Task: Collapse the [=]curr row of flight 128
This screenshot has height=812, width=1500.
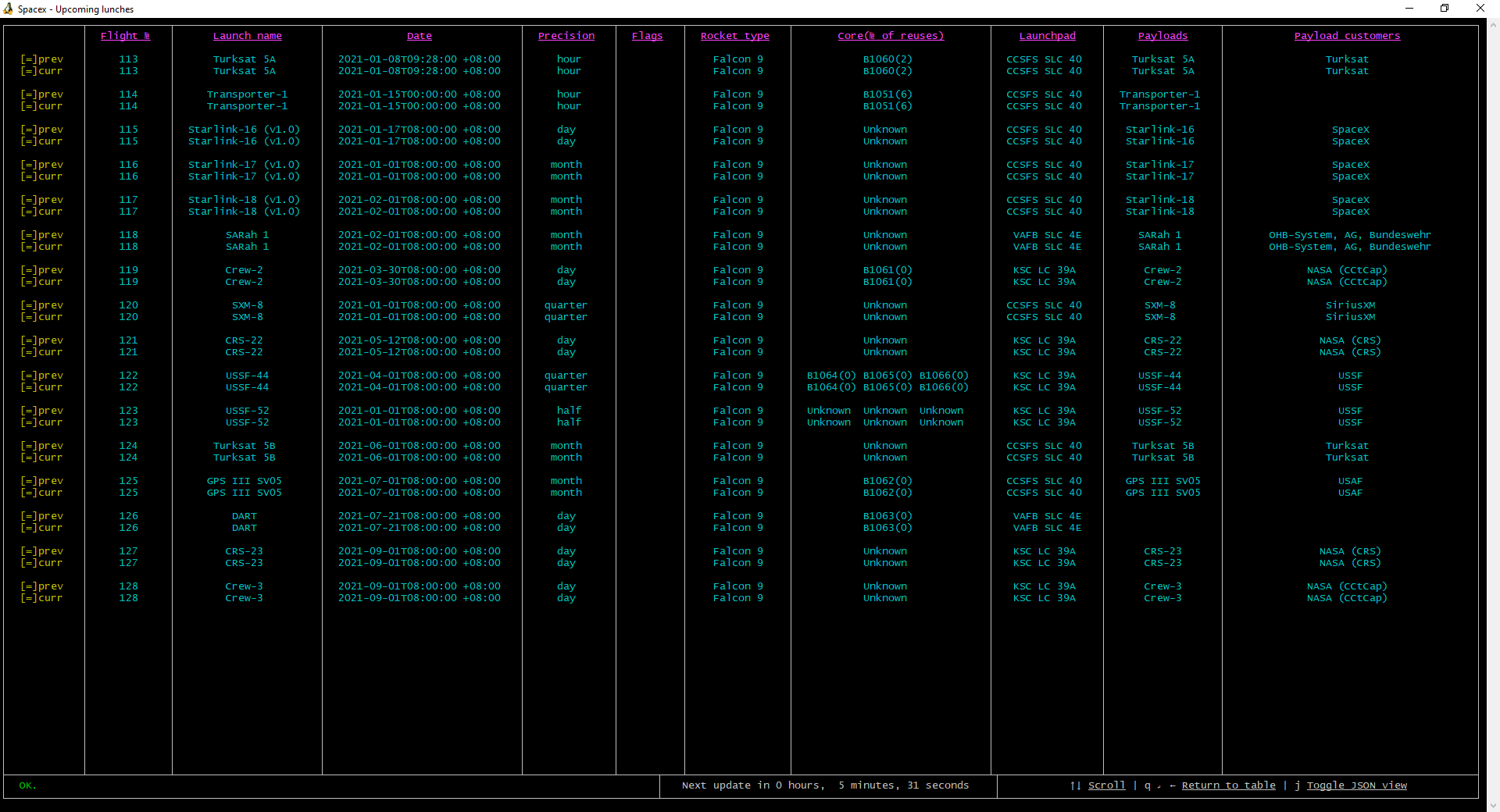Action: tap(41, 598)
